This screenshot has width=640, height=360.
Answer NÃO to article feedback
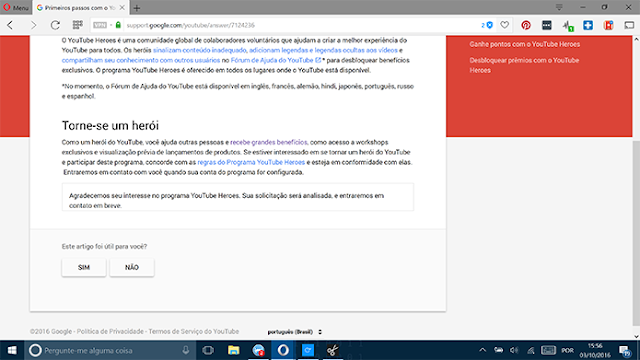click(x=132, y=267)
